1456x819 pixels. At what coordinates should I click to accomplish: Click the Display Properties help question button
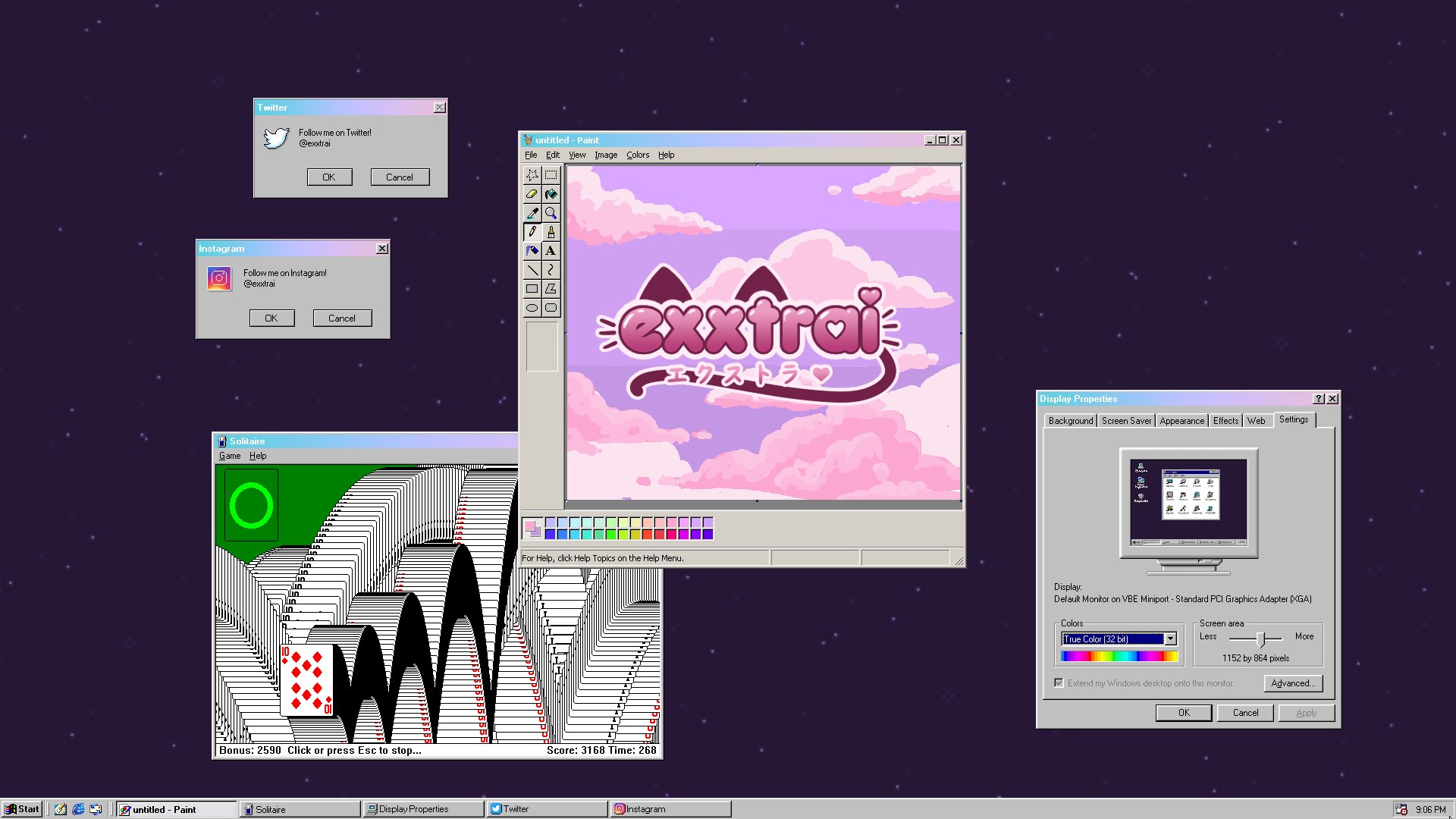1319,399
